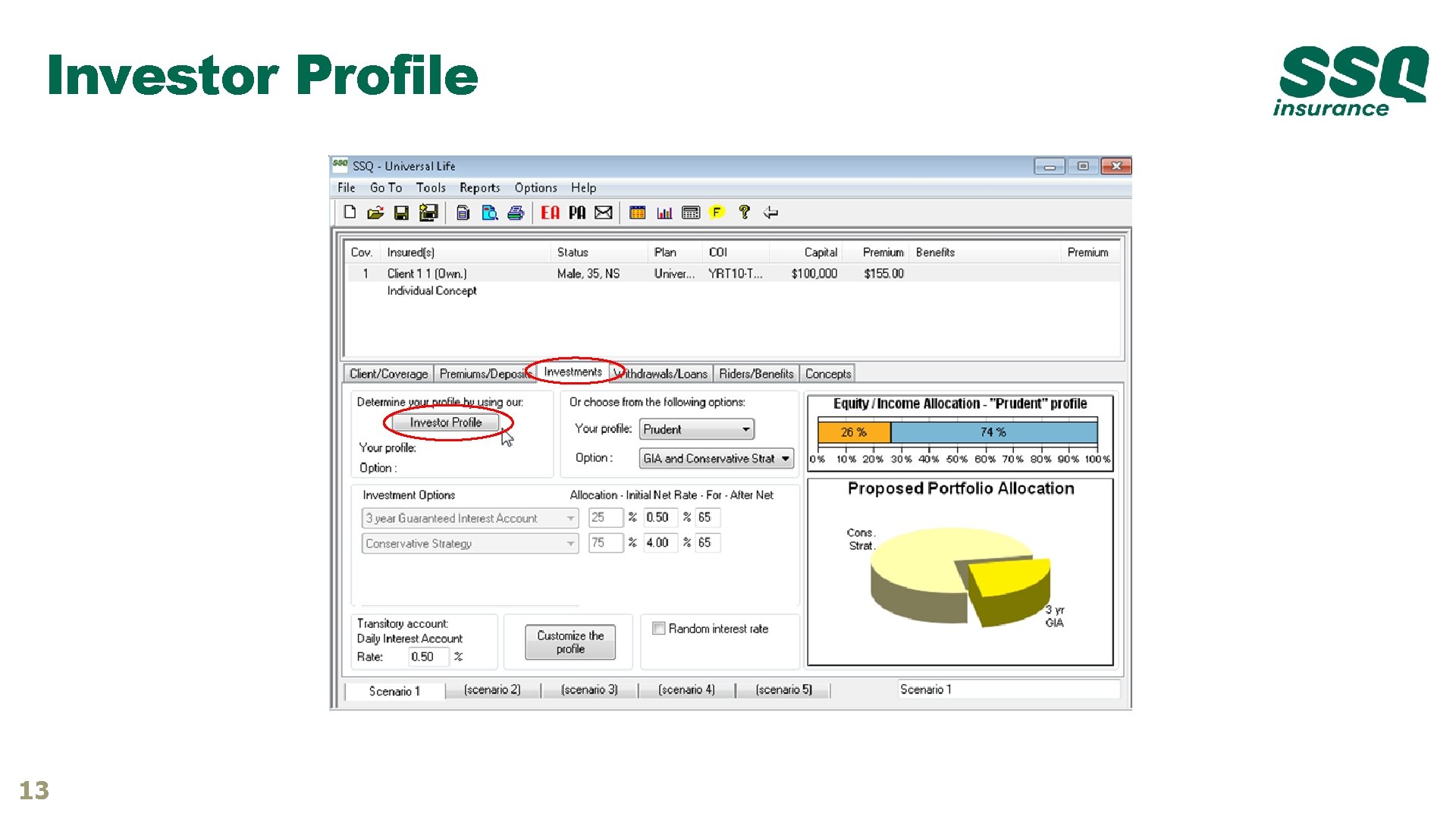Click the Insured(s) column header
Image resolution: width=1456 pixels, height=819 pixels.
tap(467, 253)
